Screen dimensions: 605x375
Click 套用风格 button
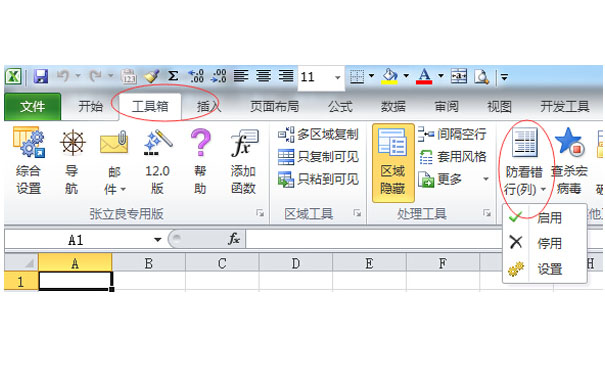click(452, 157)
